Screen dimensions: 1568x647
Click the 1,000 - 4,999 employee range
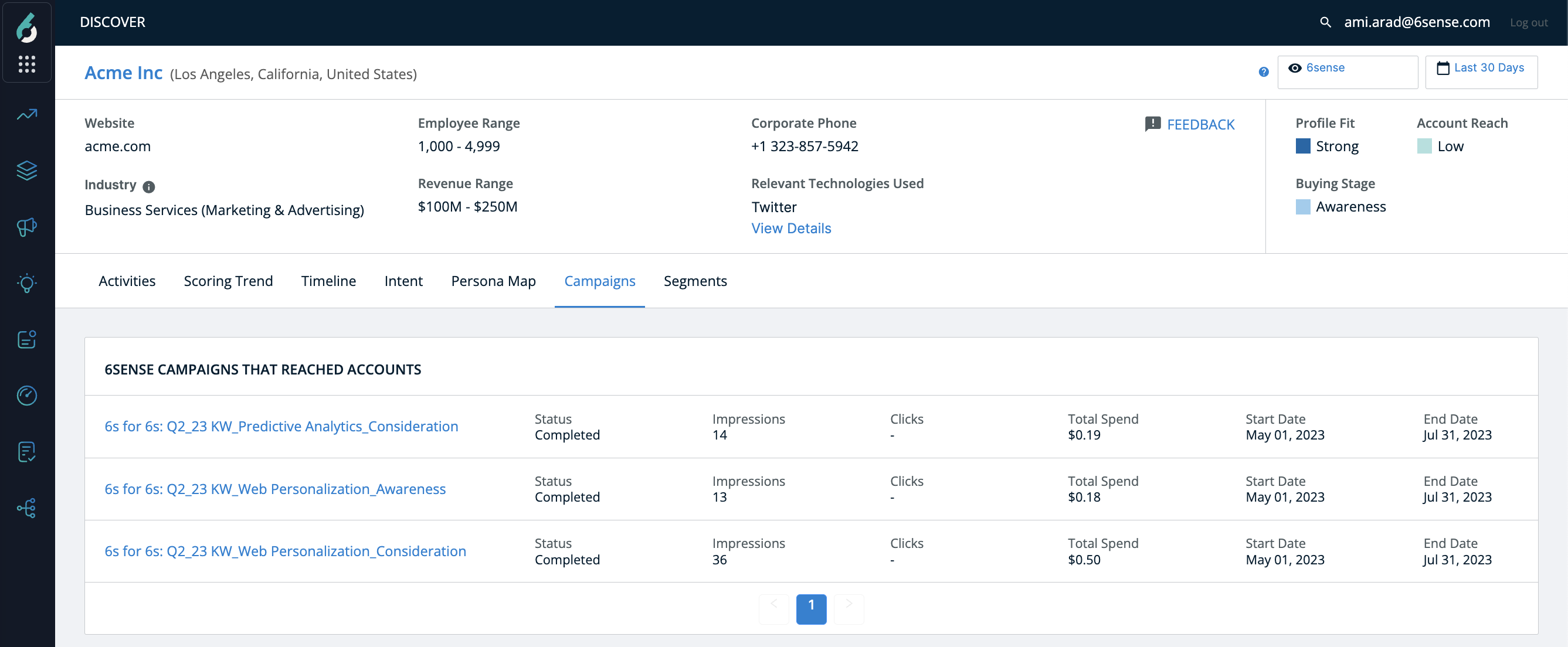pyautogui.click(x=459, y=146)
